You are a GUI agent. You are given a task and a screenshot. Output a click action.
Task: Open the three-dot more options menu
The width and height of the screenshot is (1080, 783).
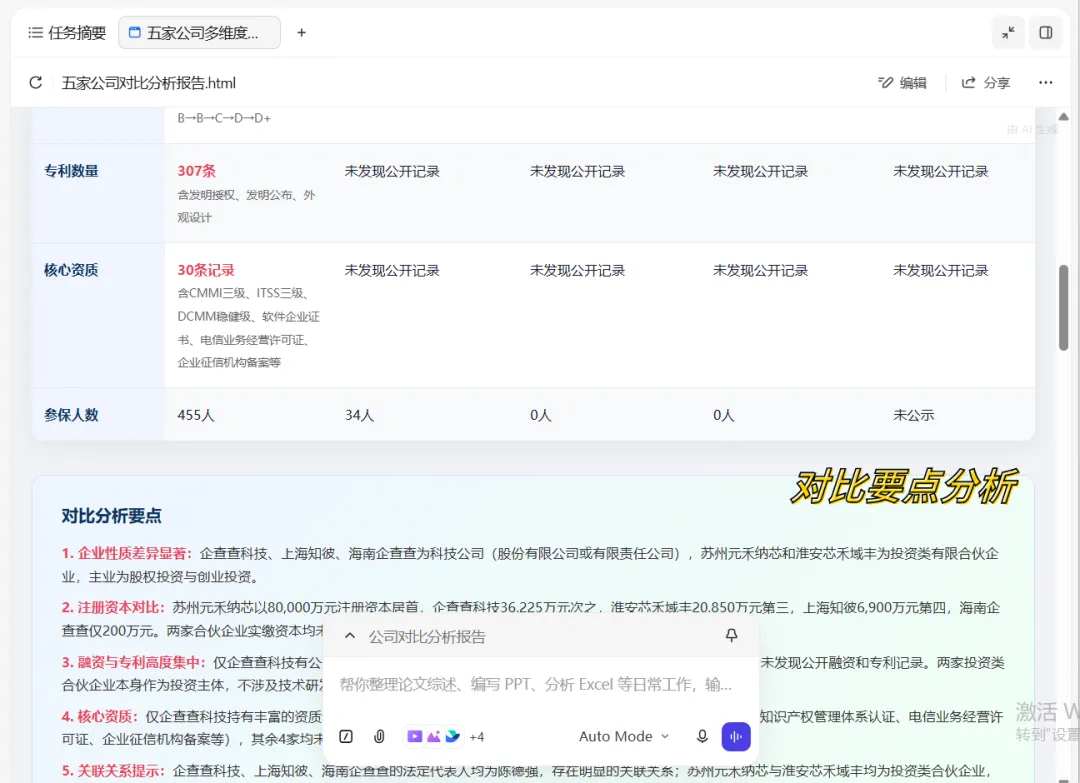pos(1046,83)
